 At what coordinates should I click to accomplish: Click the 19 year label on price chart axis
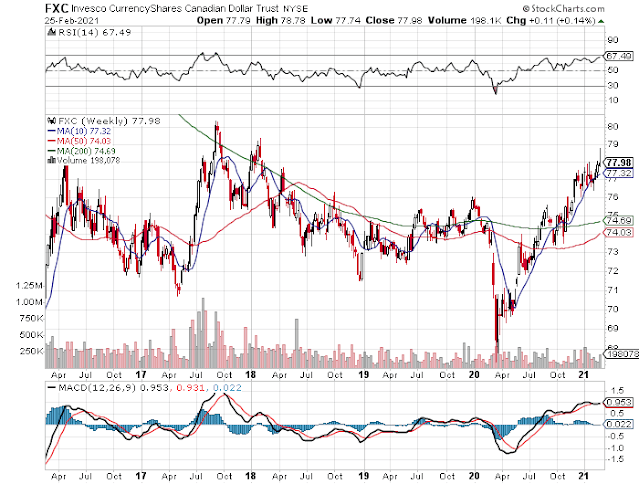click(363, 374)
